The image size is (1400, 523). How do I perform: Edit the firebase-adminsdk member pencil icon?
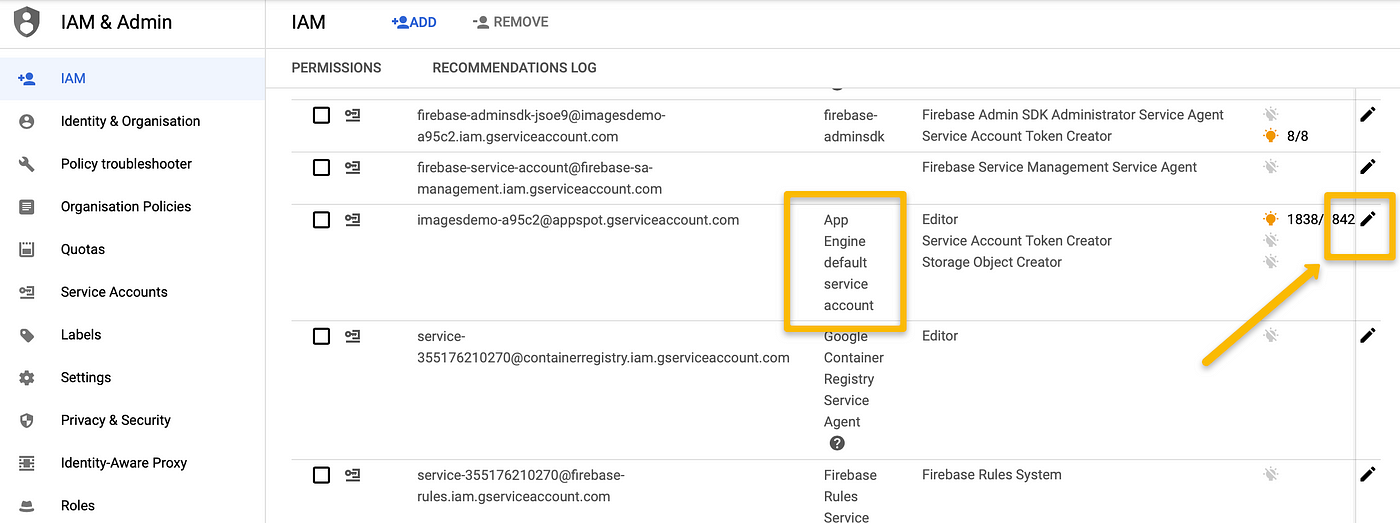click(1368, 115)
